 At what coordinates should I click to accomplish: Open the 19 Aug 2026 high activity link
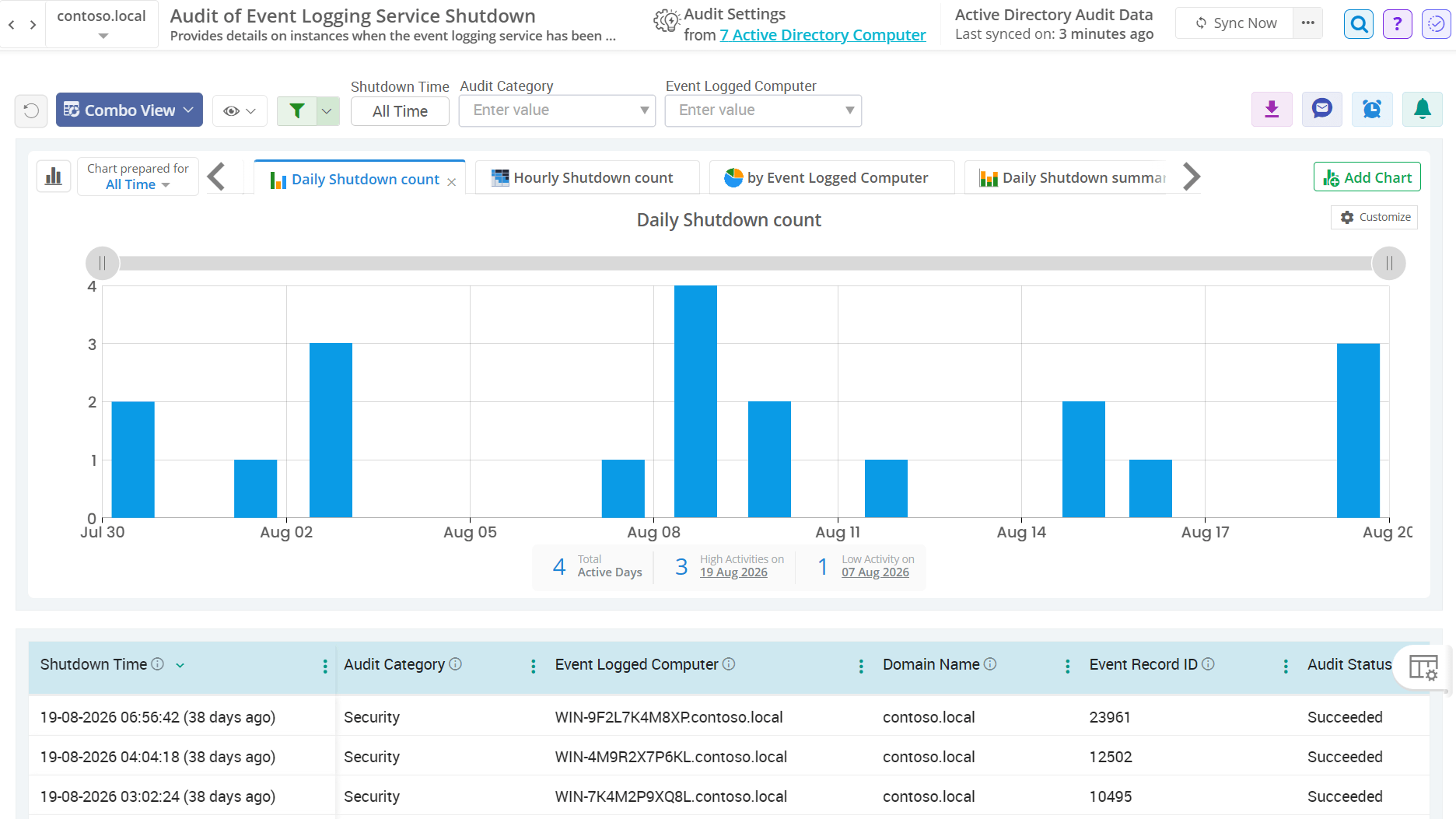pos(733,572)
